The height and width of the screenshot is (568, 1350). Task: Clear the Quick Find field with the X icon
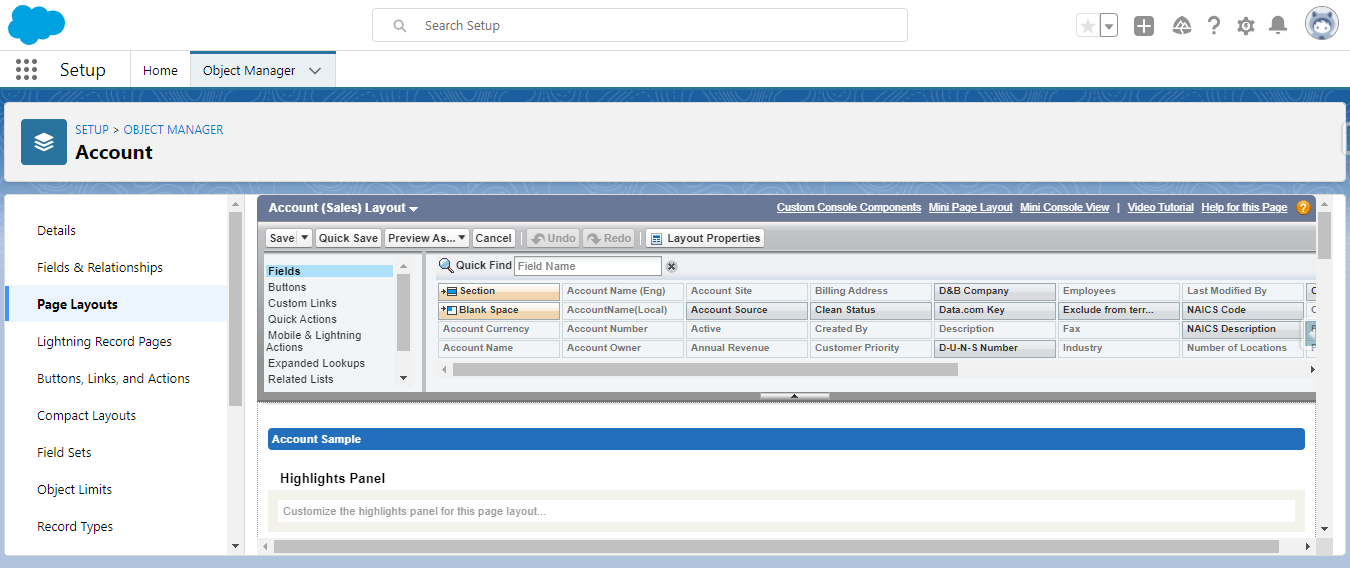tap(672, 266)
